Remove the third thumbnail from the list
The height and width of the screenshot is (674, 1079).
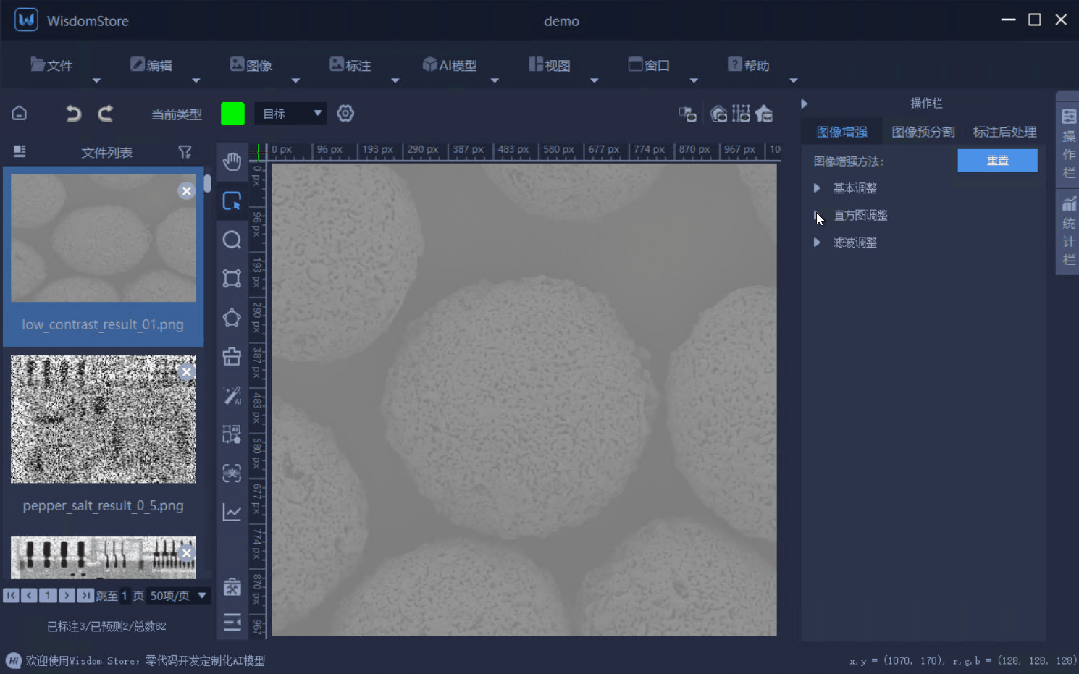186,553
